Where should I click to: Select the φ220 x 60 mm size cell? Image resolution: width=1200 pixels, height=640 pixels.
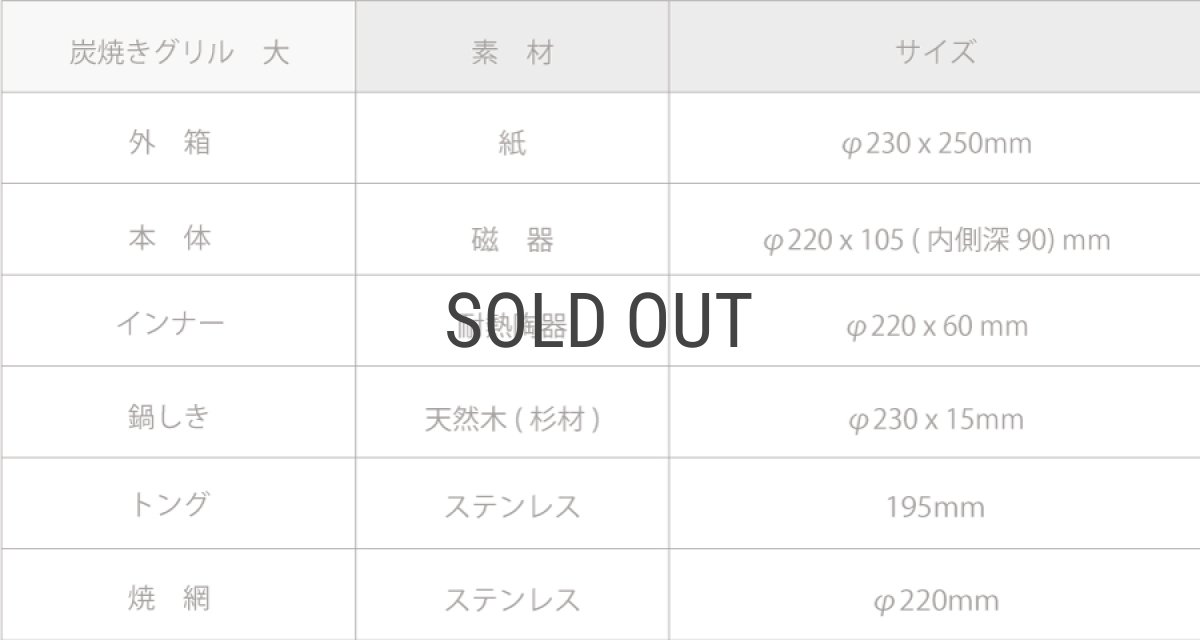click(x=936, y=326)
